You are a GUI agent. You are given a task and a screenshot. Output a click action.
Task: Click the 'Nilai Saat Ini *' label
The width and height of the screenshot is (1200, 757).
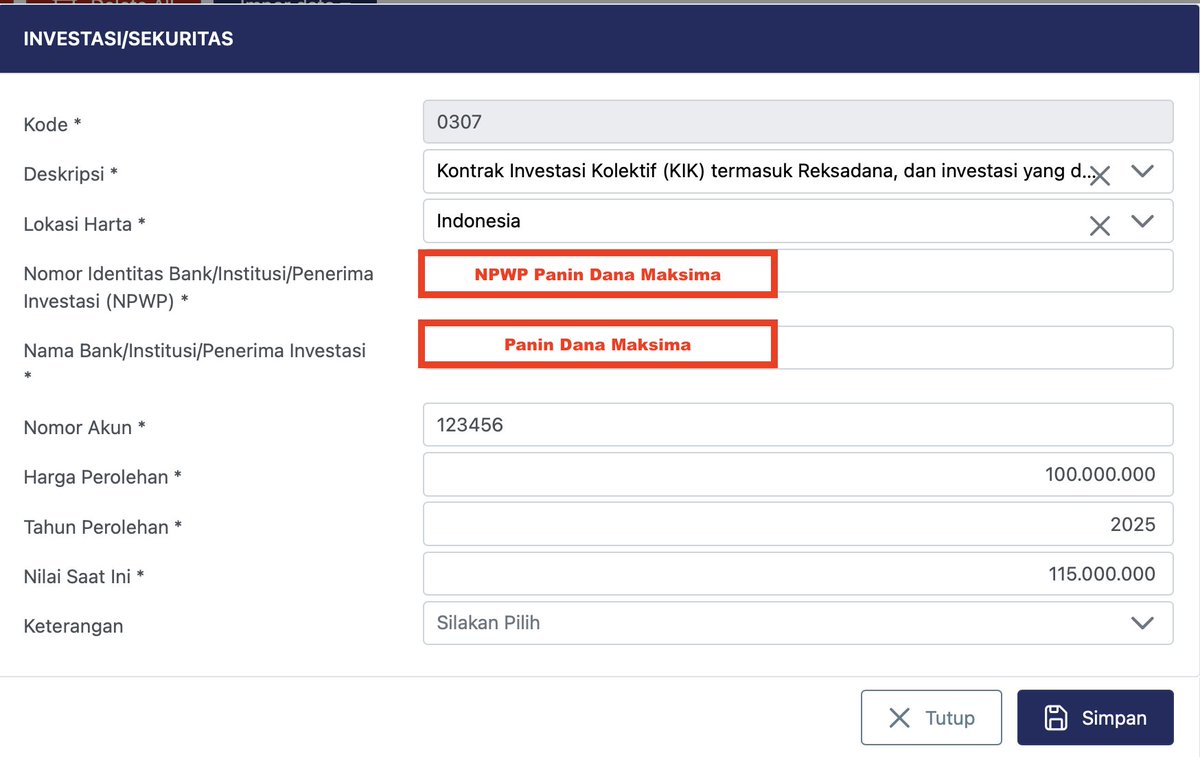tap(84, 577)
